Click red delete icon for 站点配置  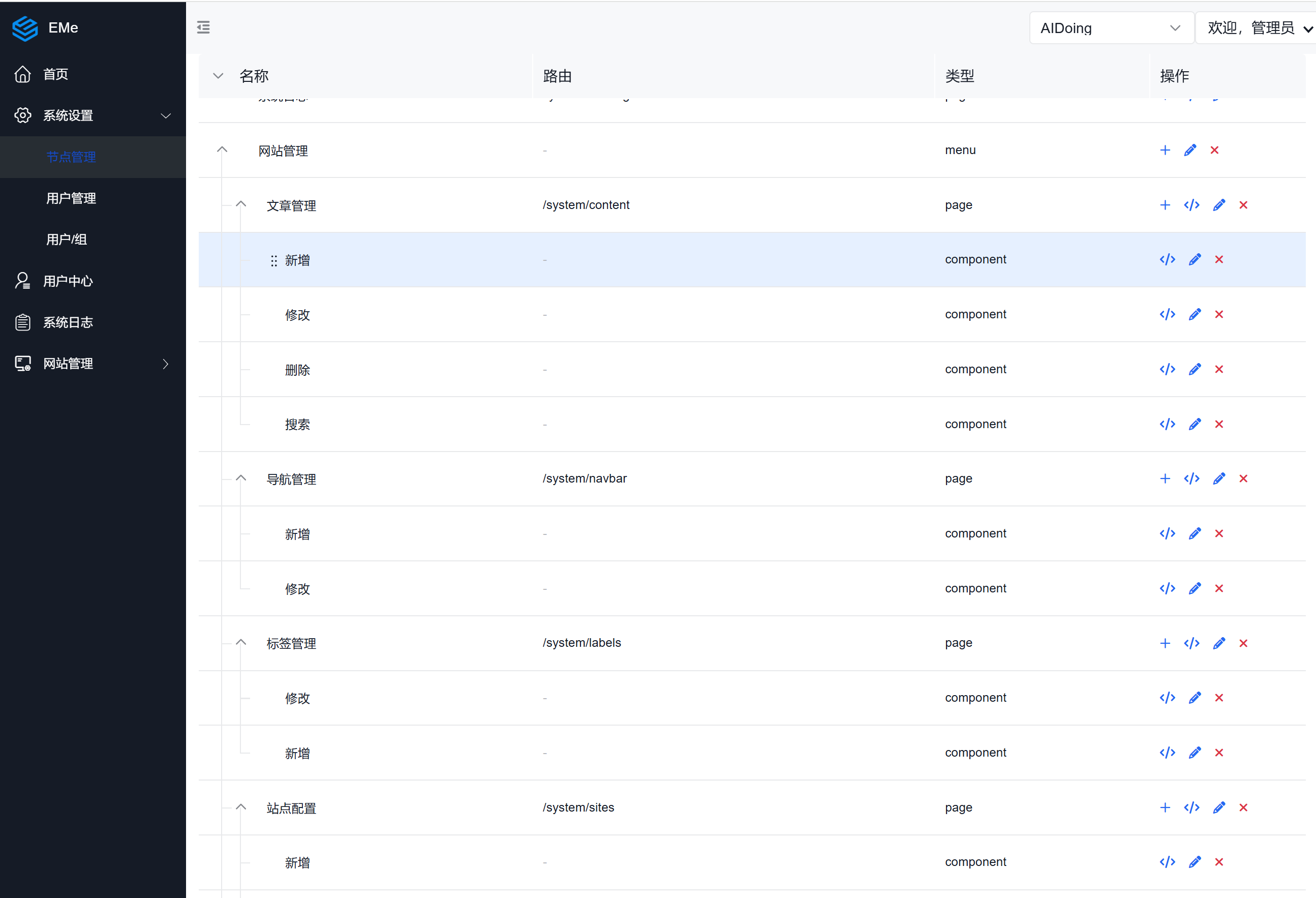tap(1243, 807)
